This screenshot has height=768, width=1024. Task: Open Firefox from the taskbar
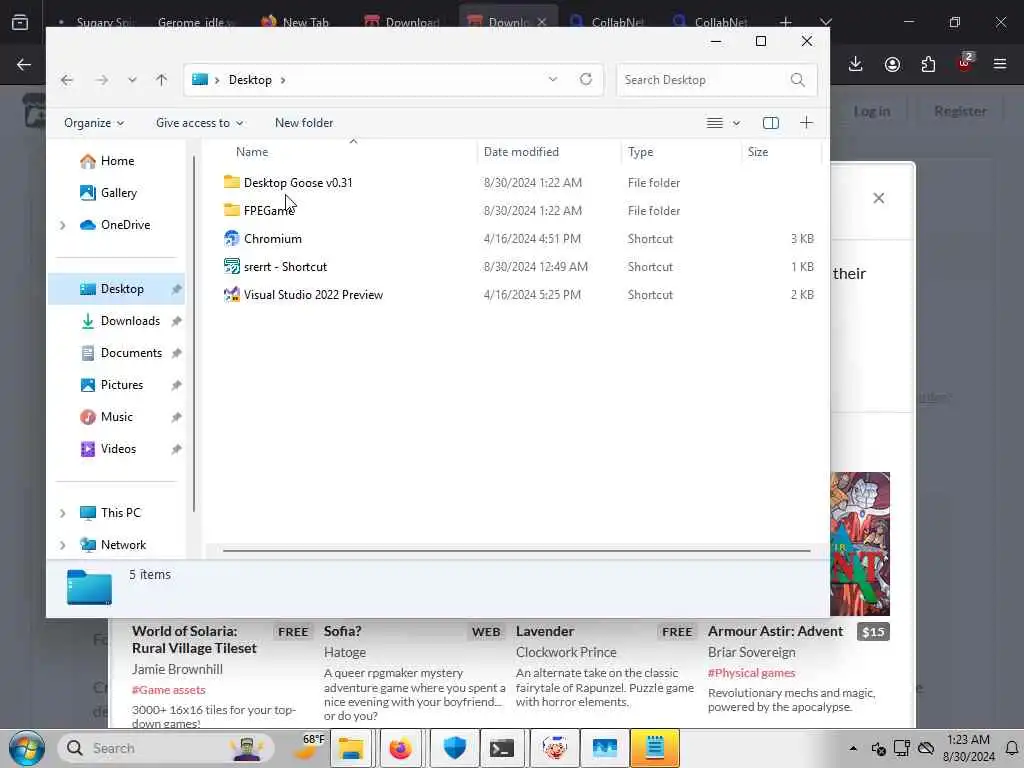(400, 748)
